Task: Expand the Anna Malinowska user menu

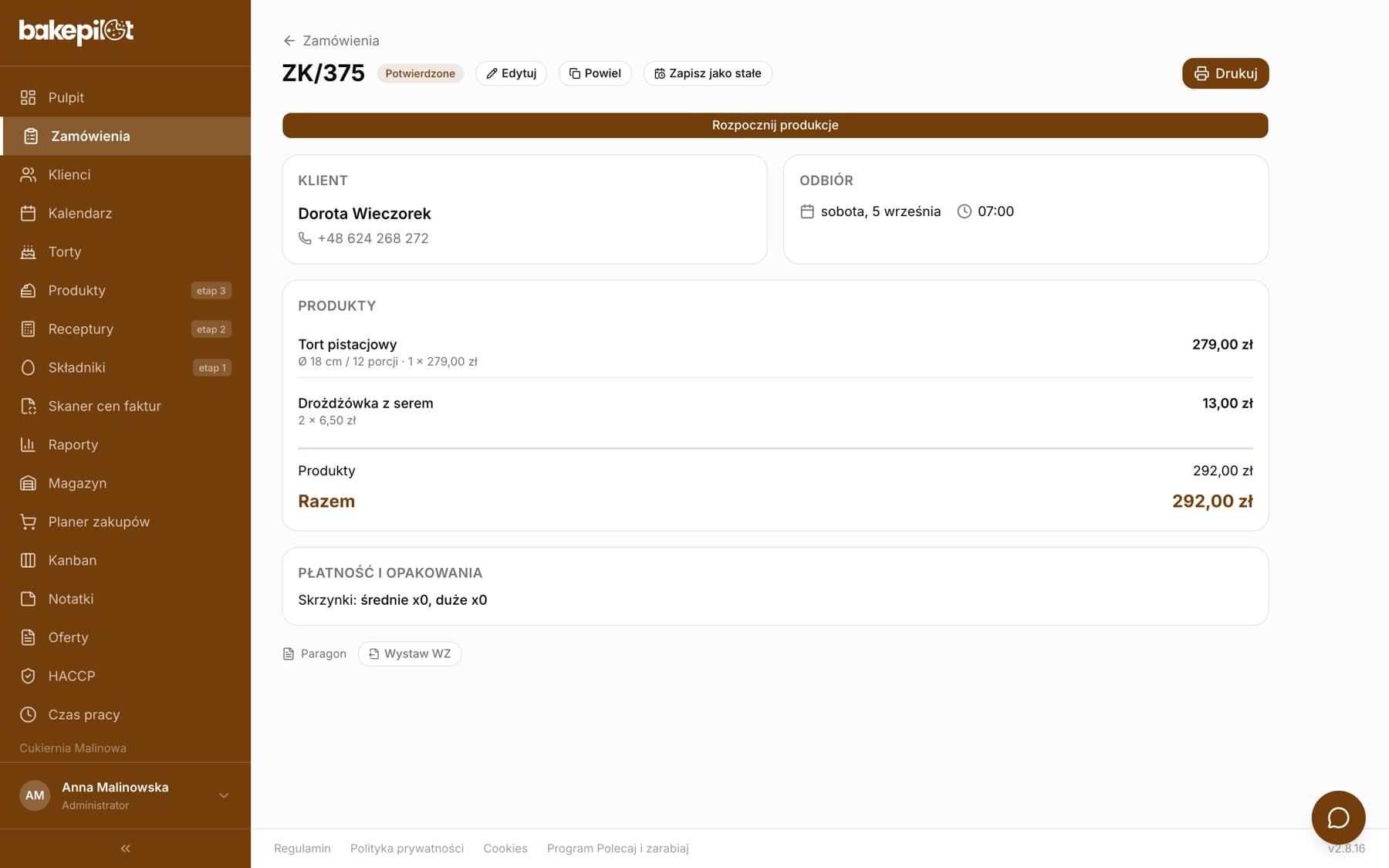Action: coord(125,795)
